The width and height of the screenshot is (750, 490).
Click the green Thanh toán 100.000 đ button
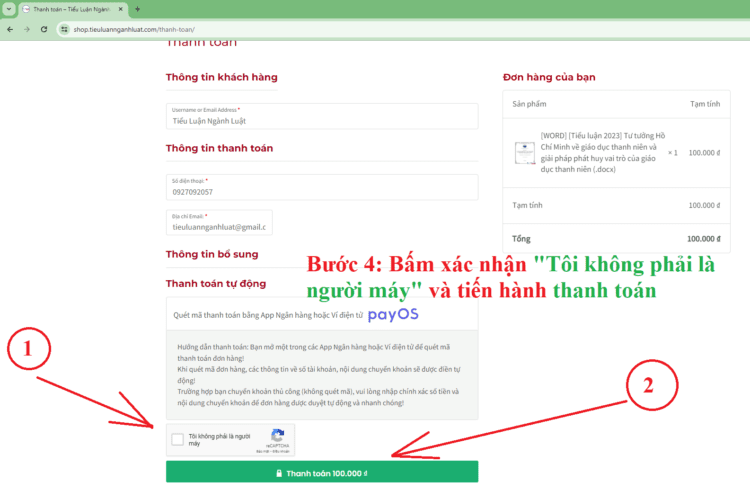click(x=321, y=473)
